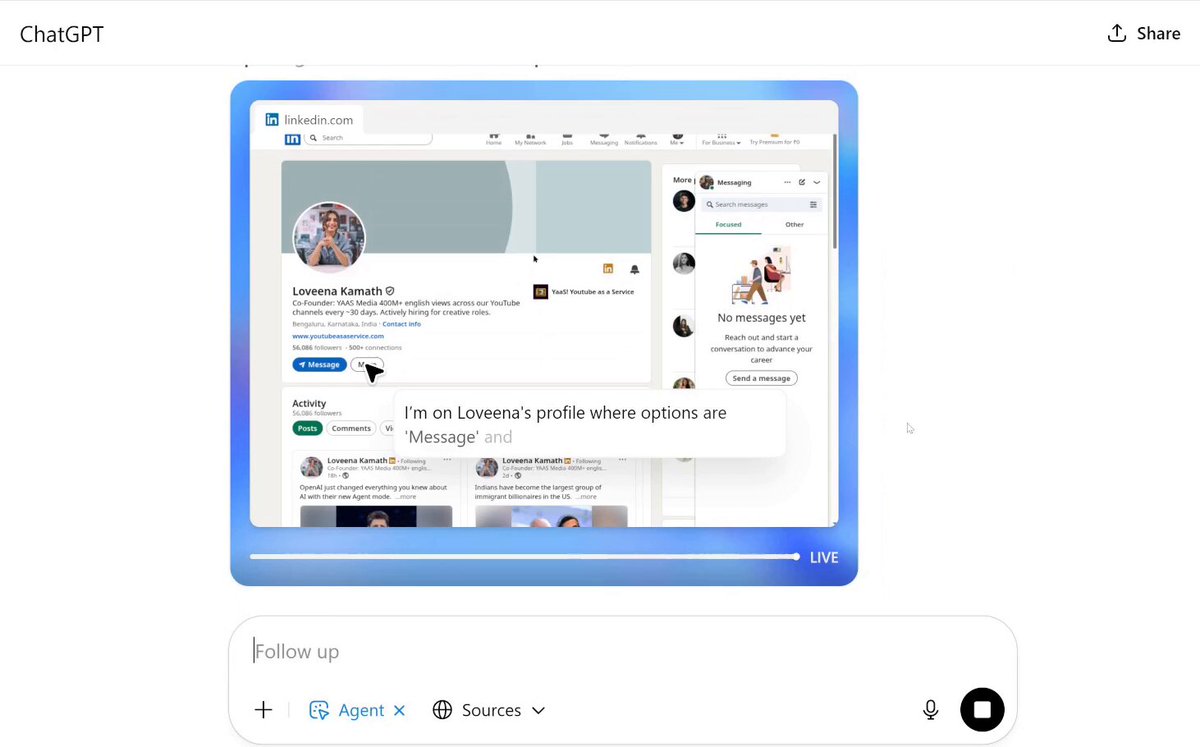Click Loveena Kamath's profile photo

[x=328, y=238]
